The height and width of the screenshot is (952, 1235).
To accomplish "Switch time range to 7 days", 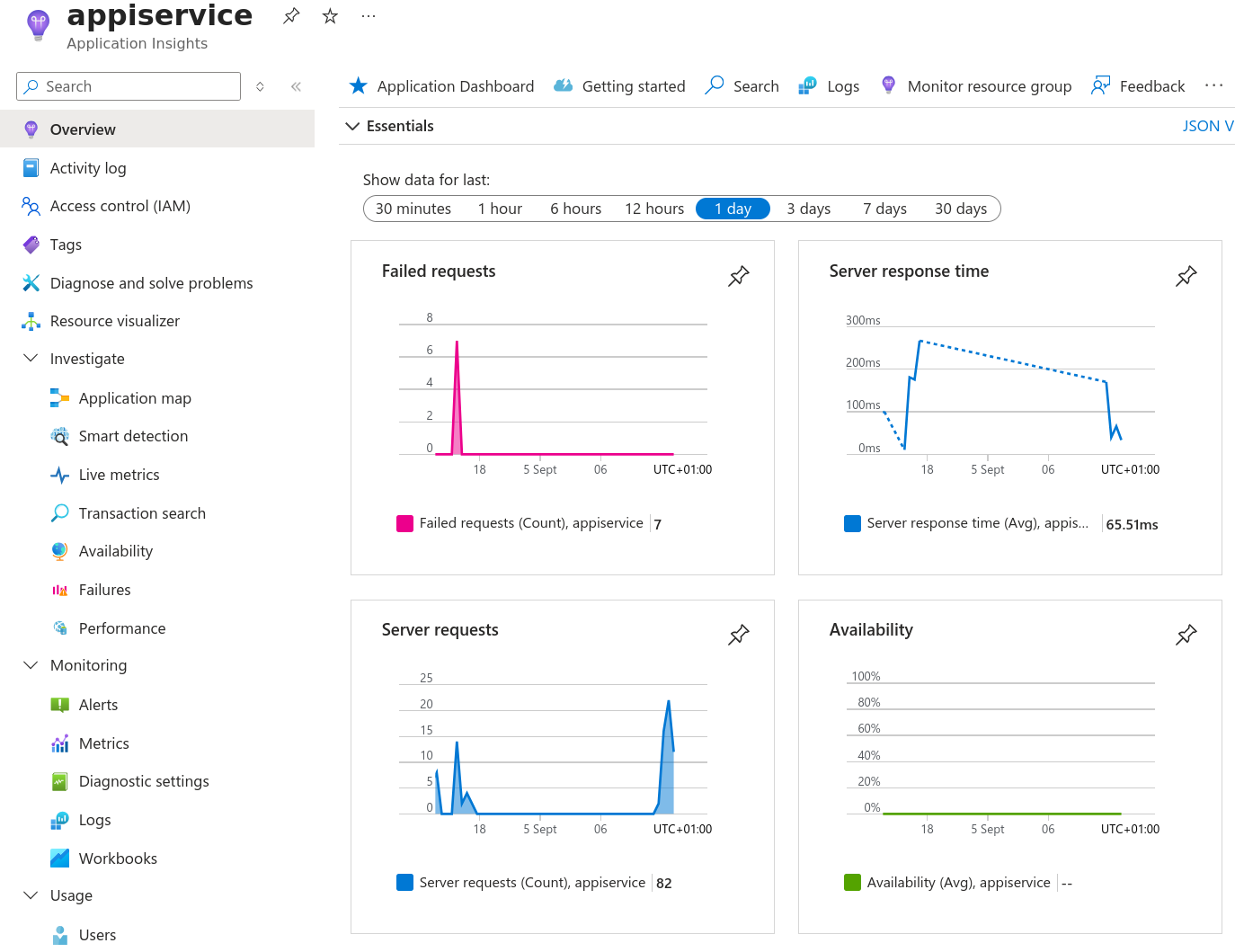I will (884, 208).
